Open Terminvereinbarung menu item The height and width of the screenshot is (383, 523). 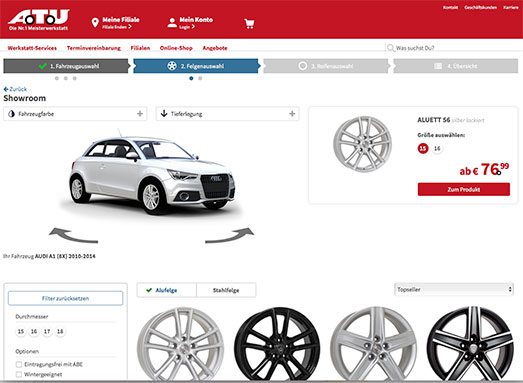94,48
